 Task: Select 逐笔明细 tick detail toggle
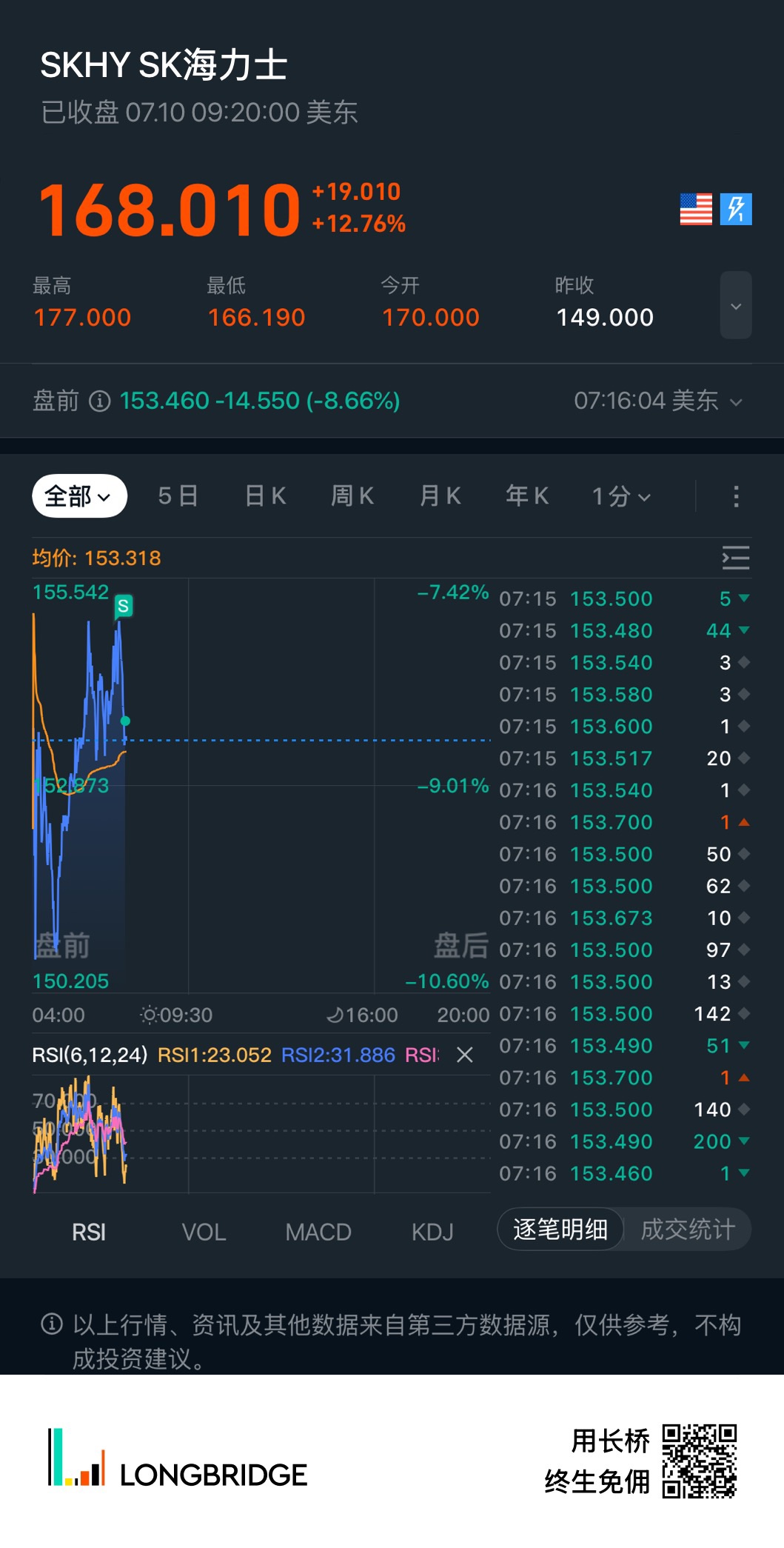(x=560, y=1230)
